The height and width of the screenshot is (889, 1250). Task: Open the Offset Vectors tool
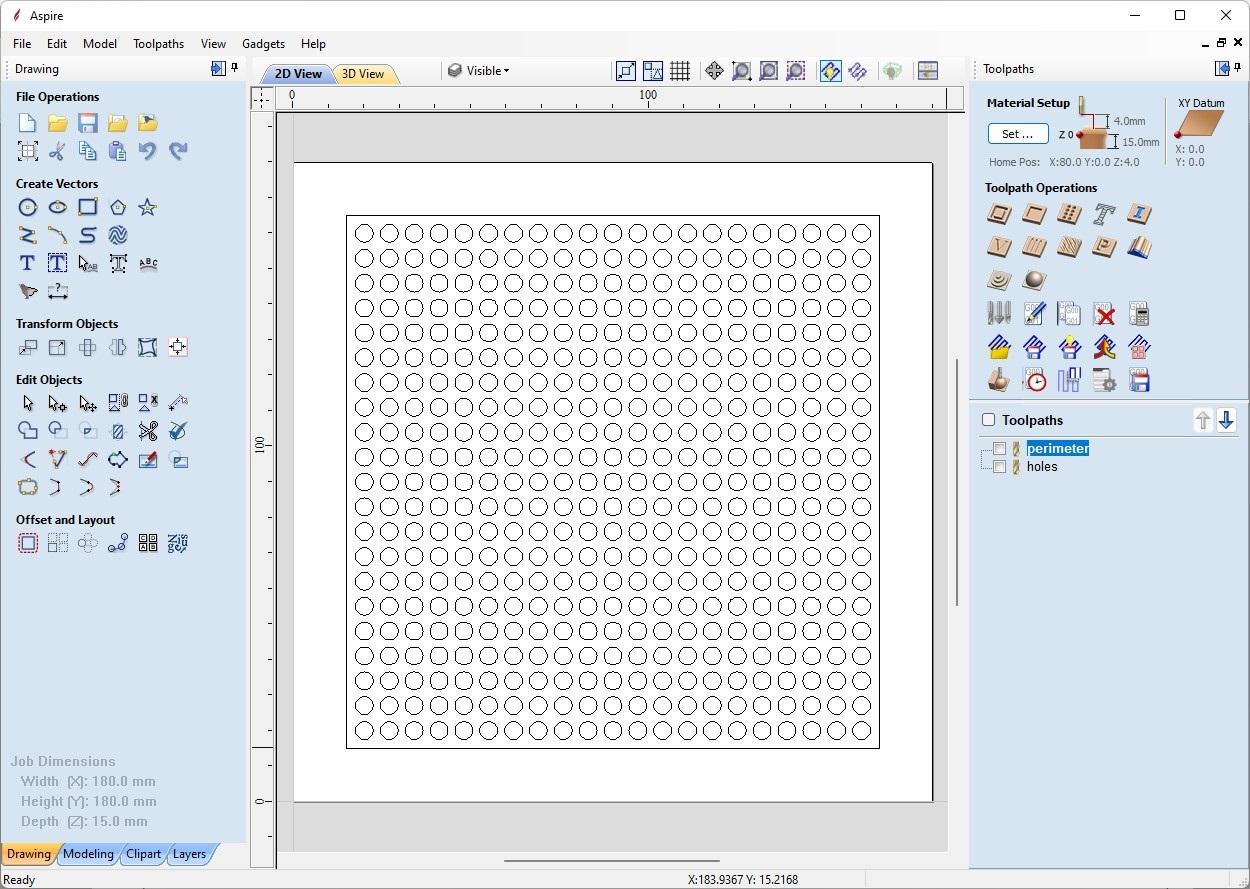click(27, 543)
